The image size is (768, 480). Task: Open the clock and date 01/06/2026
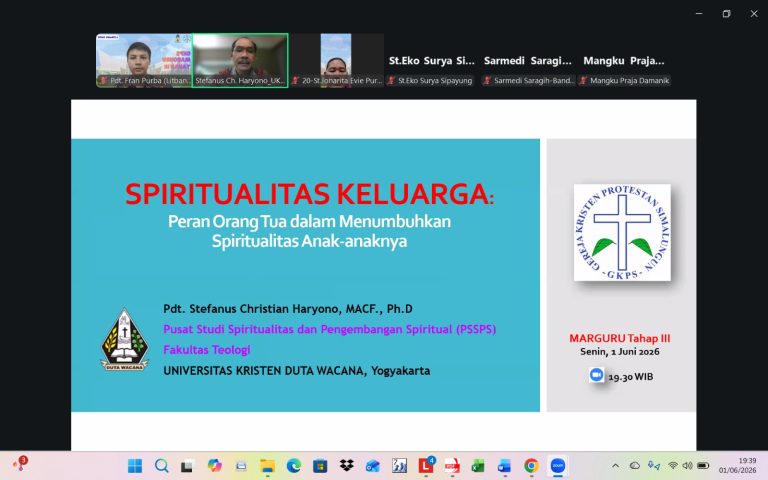pyautogui.click(x=738, y=466)
